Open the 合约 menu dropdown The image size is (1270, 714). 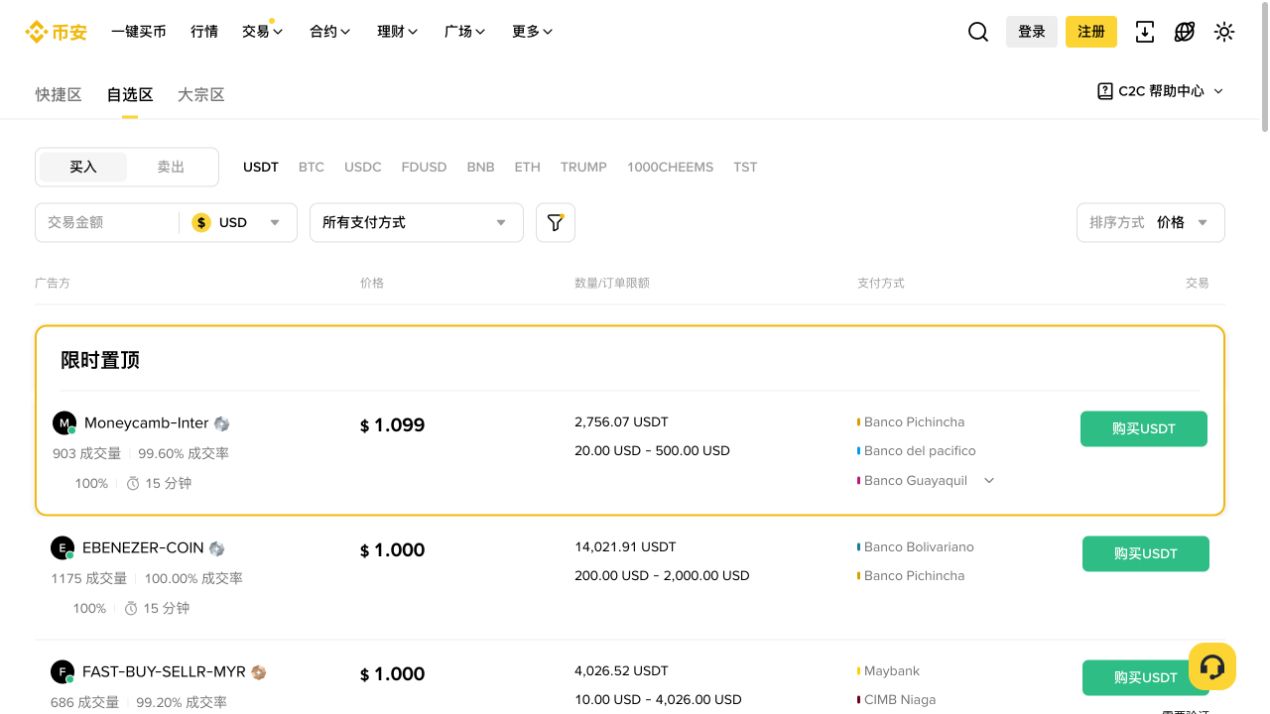click(x=330, y=32)
